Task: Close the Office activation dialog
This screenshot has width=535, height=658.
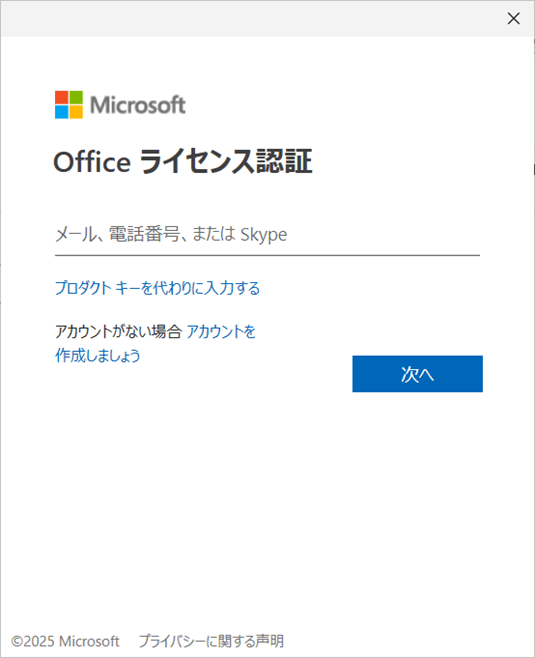Action: click(513, 18)
